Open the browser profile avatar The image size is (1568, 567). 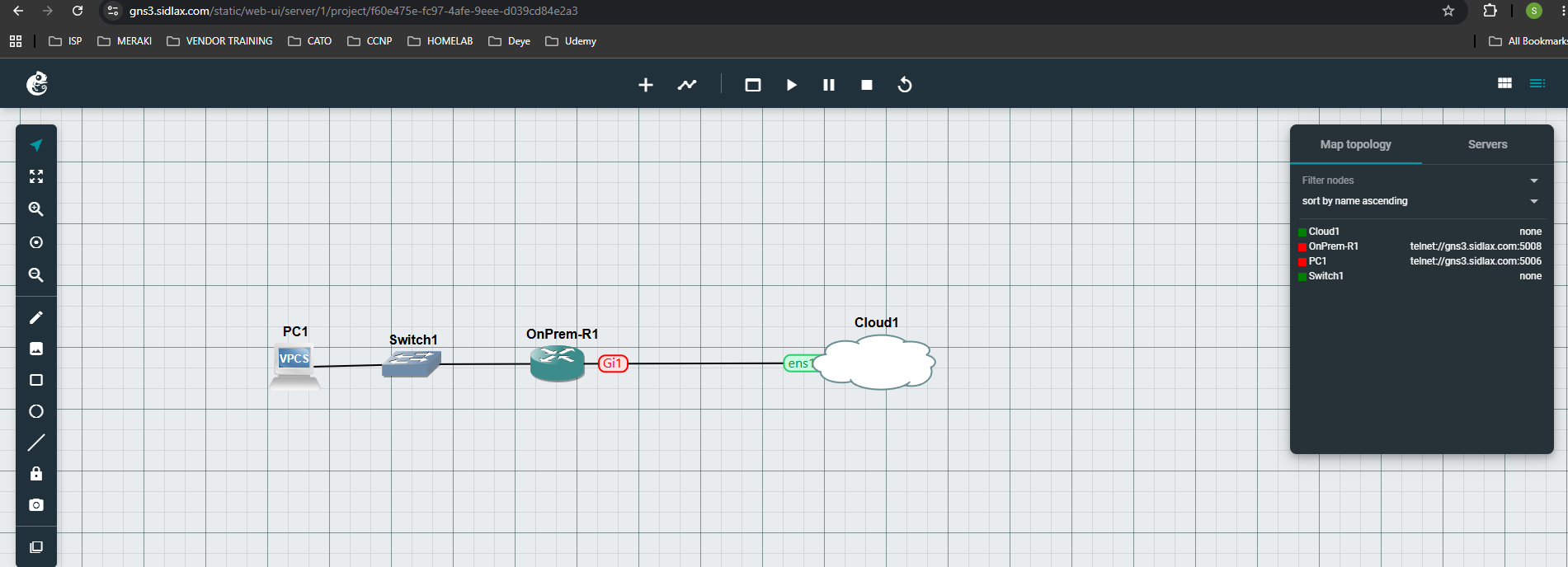(1534, 11)
